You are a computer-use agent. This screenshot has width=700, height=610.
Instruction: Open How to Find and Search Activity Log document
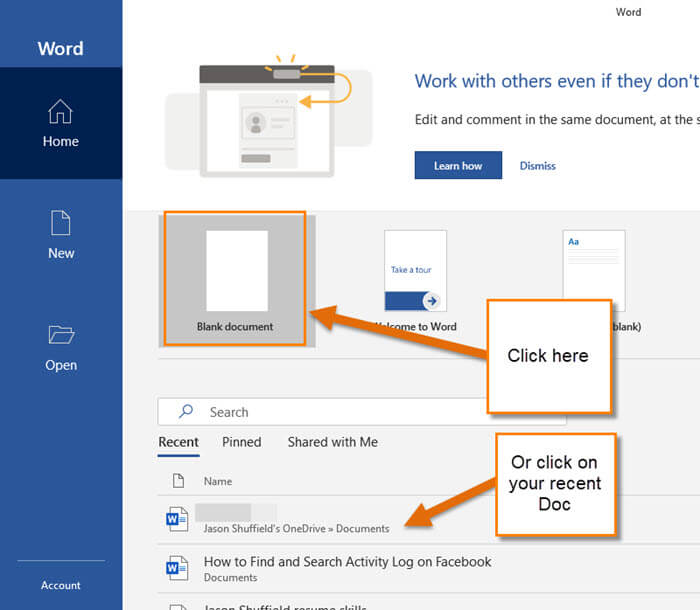tap(429, 568)
